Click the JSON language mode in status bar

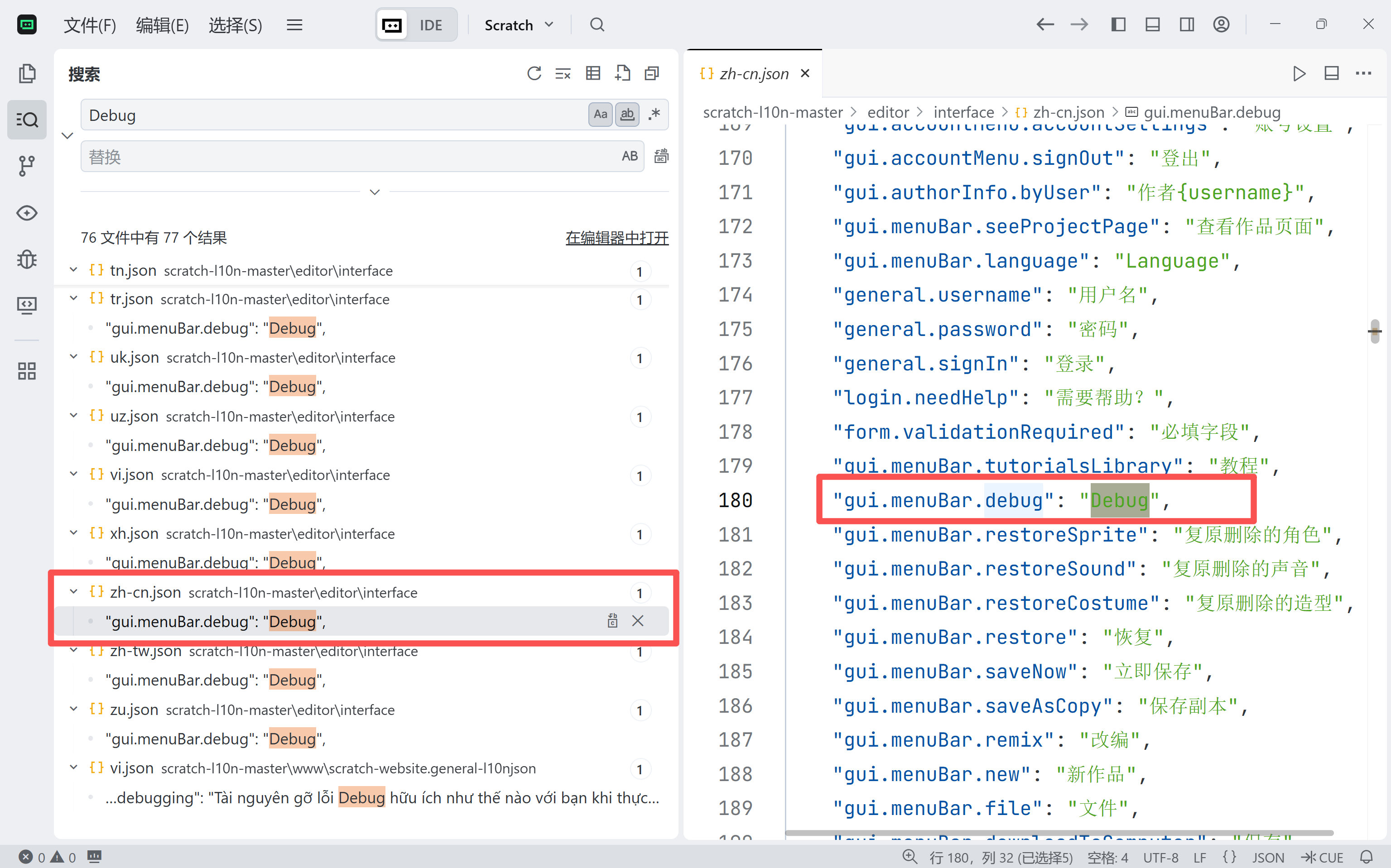pyautogui.click(x=1267, y=857)
